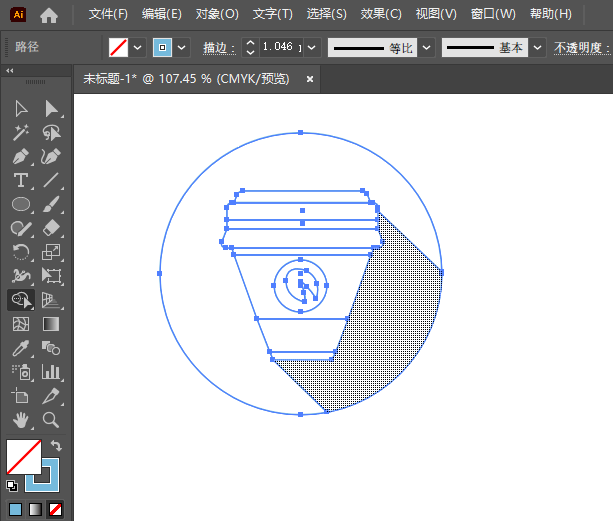613x521 pixels.
Task: Open the 窗口(W) menu
Action: pyautogui.click(x=493, y=14)
